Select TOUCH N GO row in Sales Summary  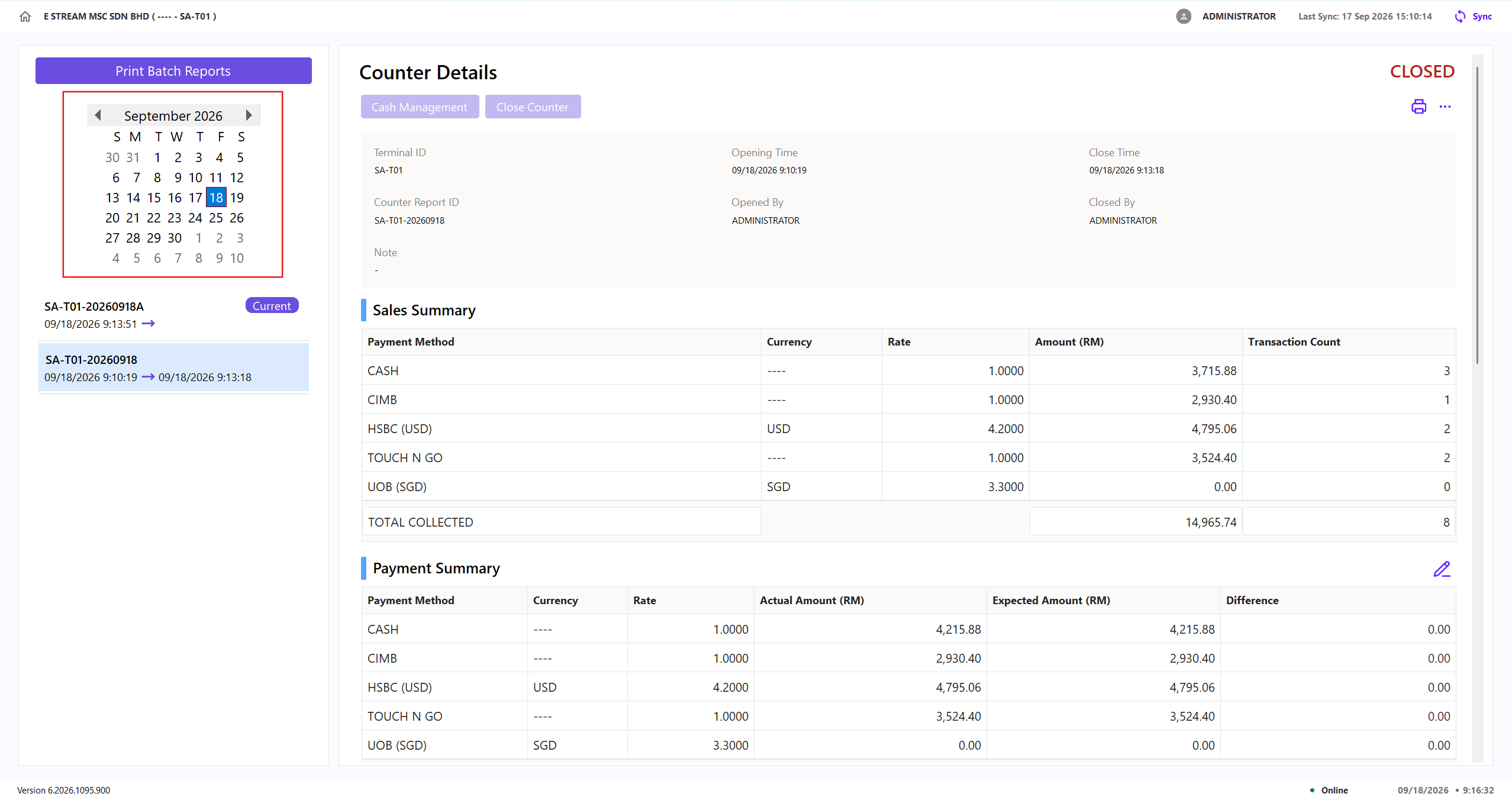click(908, 457)
